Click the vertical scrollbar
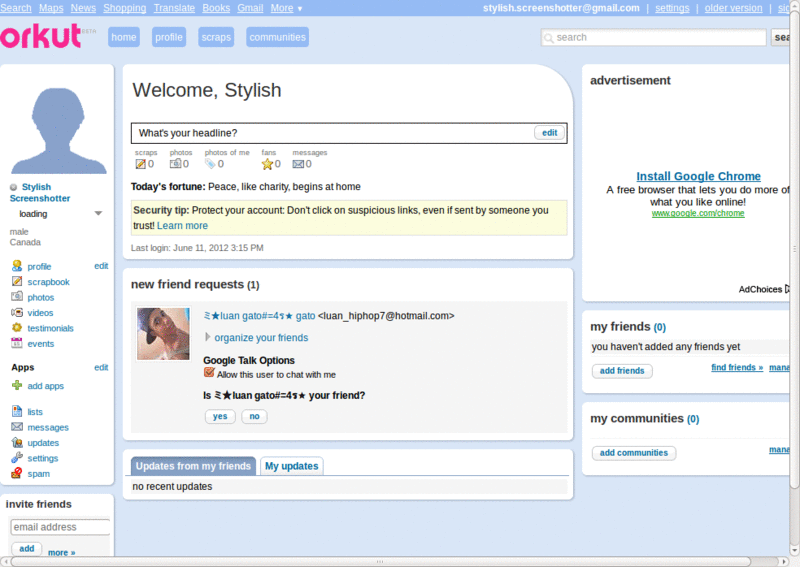800x567 pixels. pyautogui.click(x=795, y=250)
